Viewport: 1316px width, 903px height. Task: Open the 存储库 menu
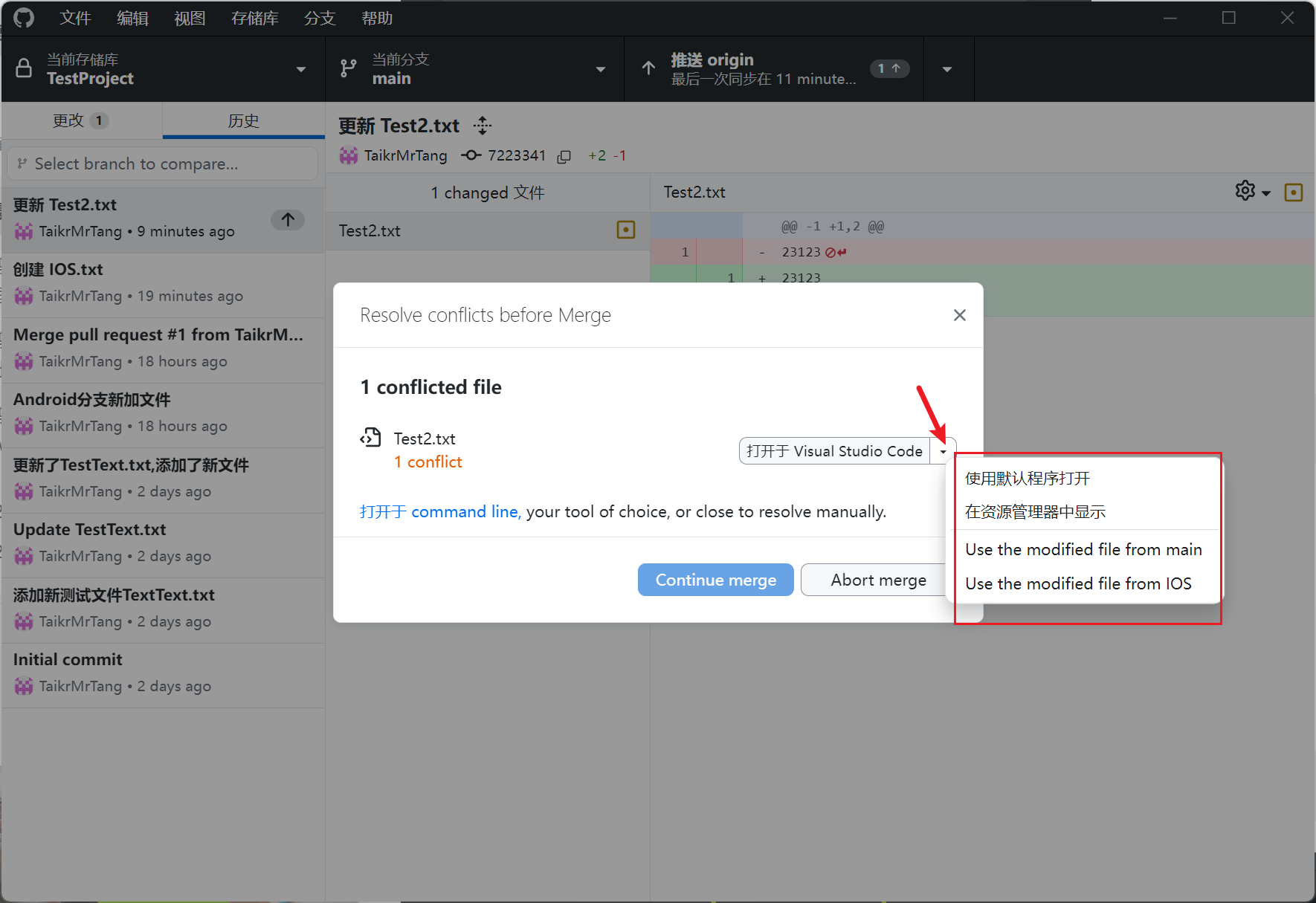tap(254, 18)
